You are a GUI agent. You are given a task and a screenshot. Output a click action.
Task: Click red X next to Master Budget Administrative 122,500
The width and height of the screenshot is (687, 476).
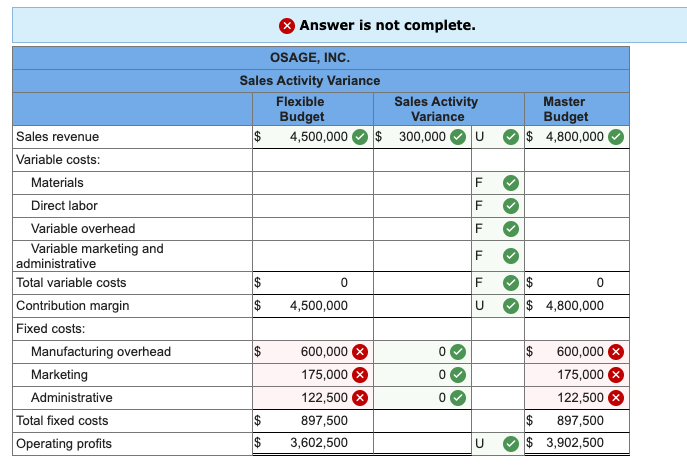616,398
